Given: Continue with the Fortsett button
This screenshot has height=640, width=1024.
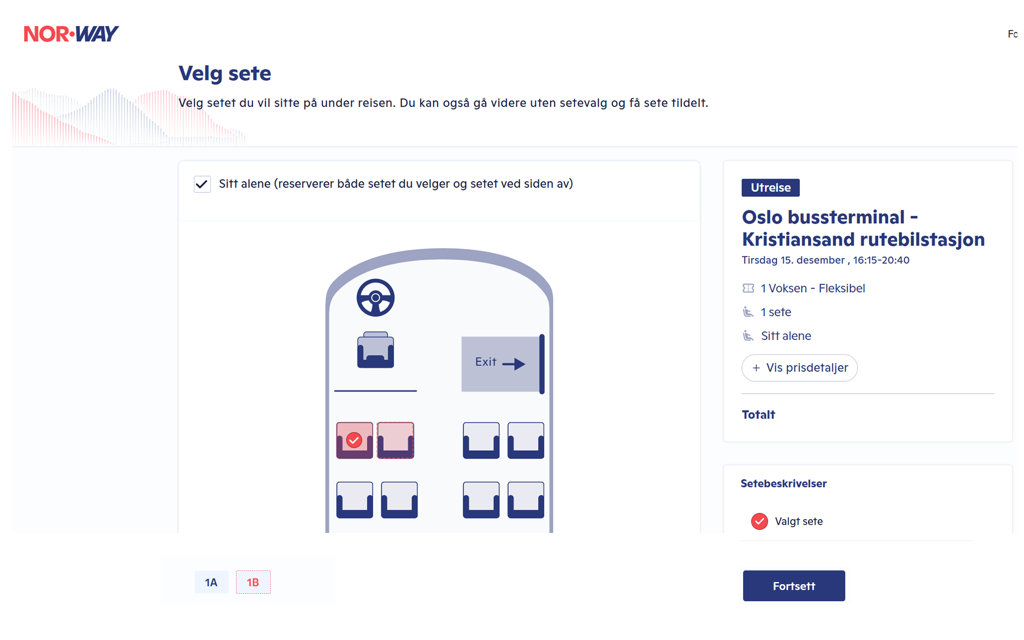Looking at the screenshot, I should 793,586.
